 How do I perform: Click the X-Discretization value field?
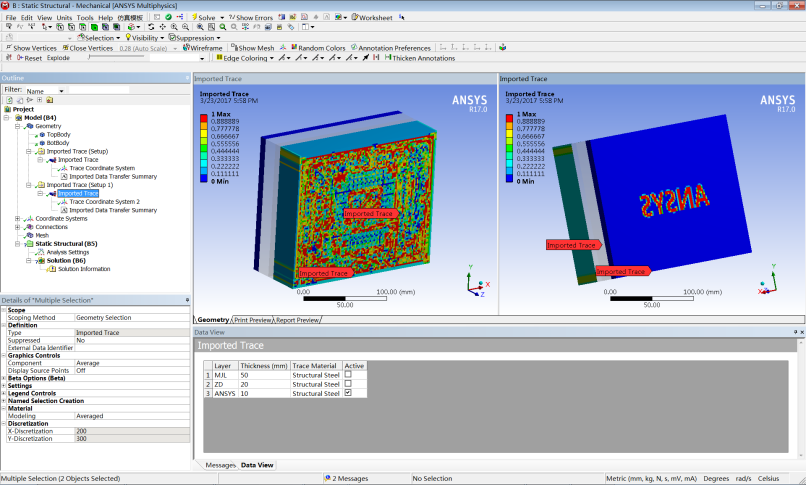(x=132, y=431)
